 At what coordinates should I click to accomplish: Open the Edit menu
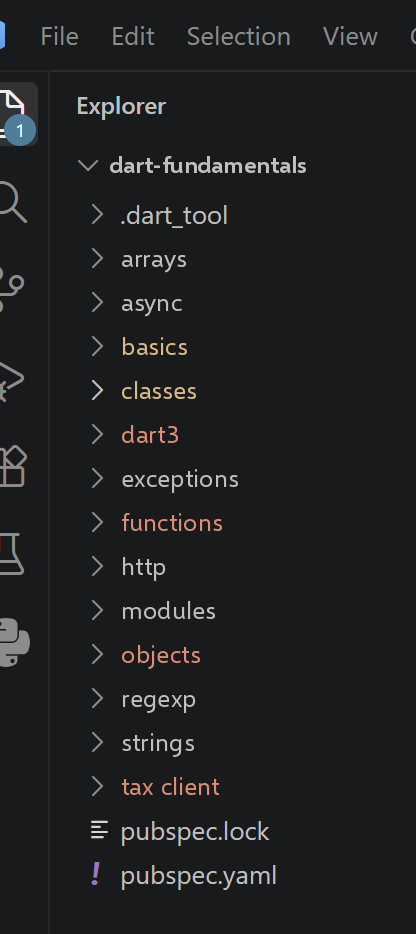[x=133, y=37]
